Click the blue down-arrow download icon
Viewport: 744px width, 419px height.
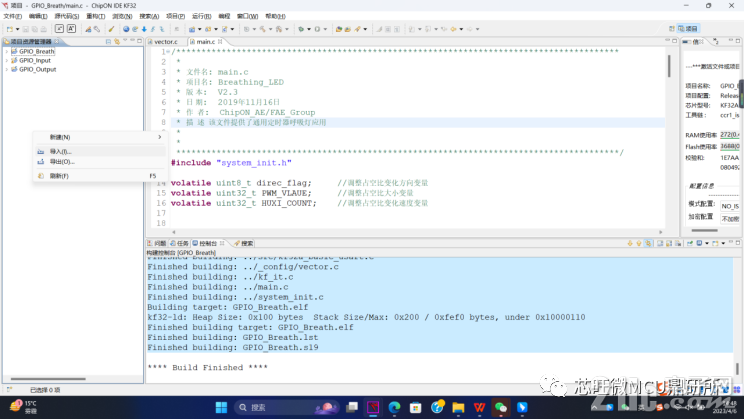click(144, 29)
